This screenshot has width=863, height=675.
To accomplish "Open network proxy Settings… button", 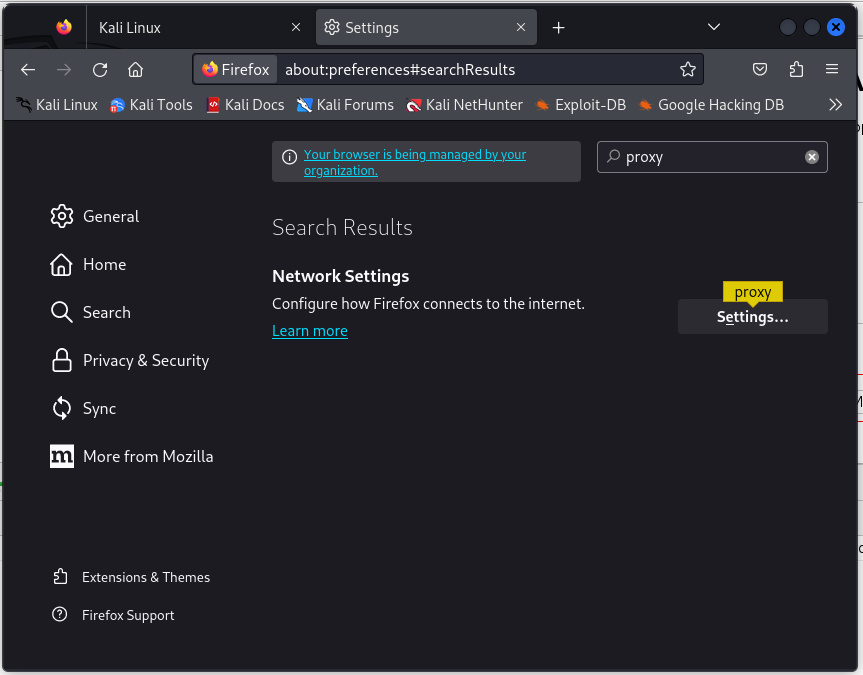I will click(752, 317).
